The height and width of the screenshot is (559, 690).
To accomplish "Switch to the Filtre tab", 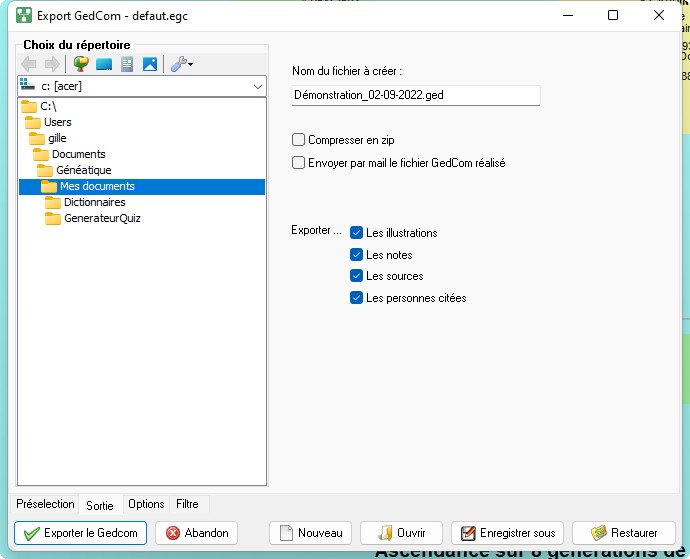I will click(x=187, y=504).
